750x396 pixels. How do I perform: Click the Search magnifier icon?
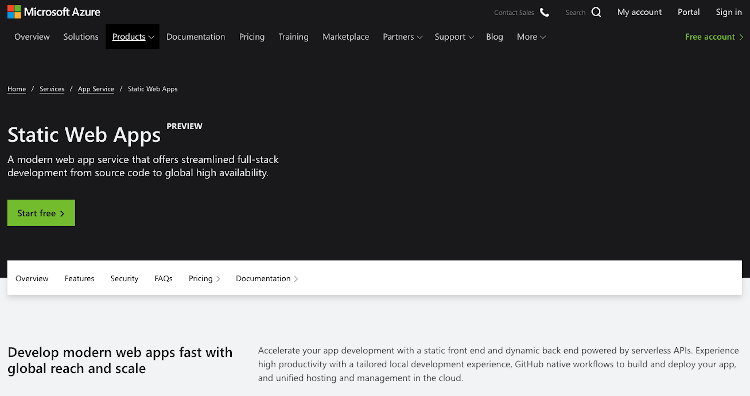point(596,12)
